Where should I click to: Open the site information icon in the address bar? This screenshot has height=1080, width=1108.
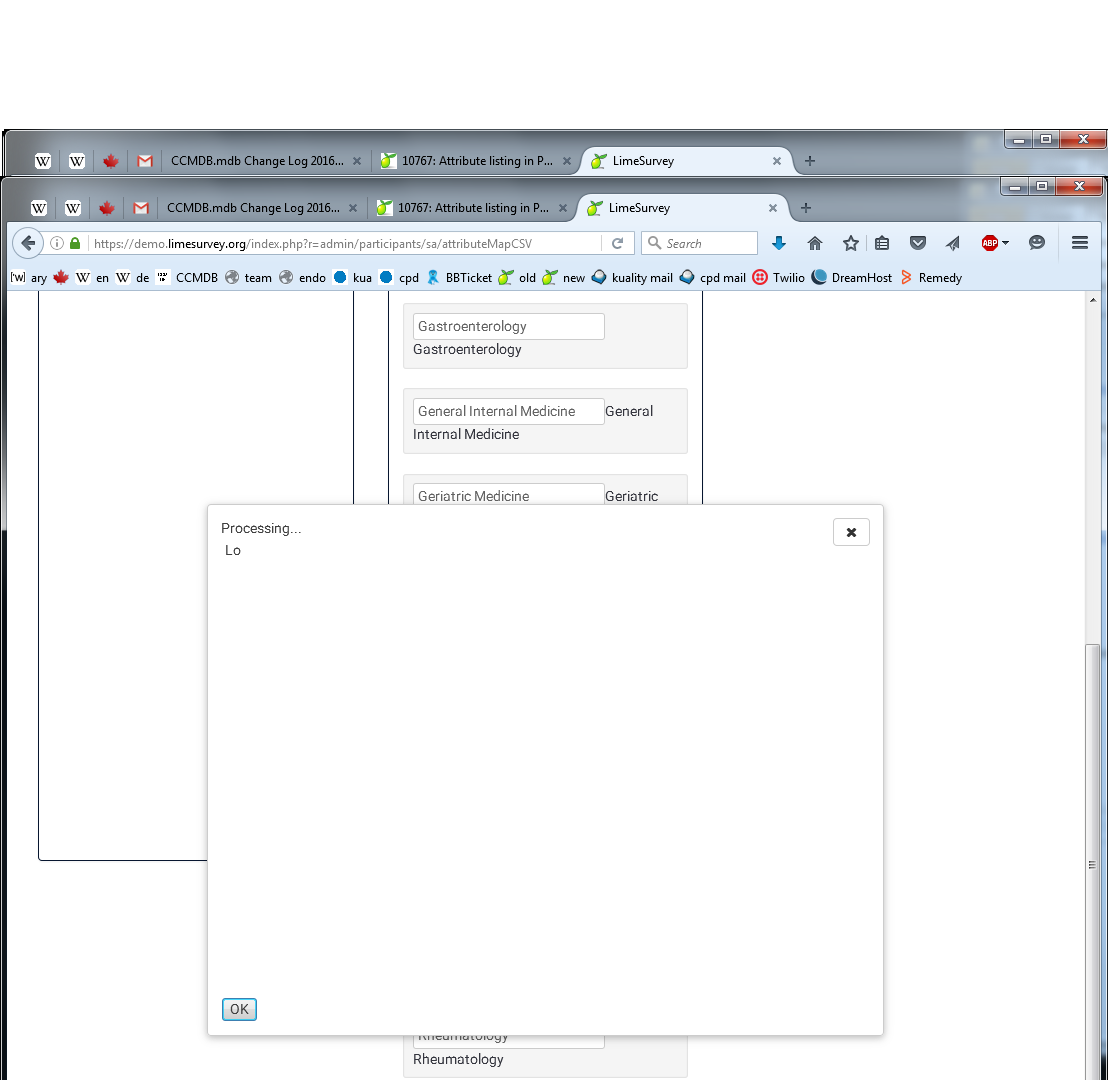pos(57,243)
